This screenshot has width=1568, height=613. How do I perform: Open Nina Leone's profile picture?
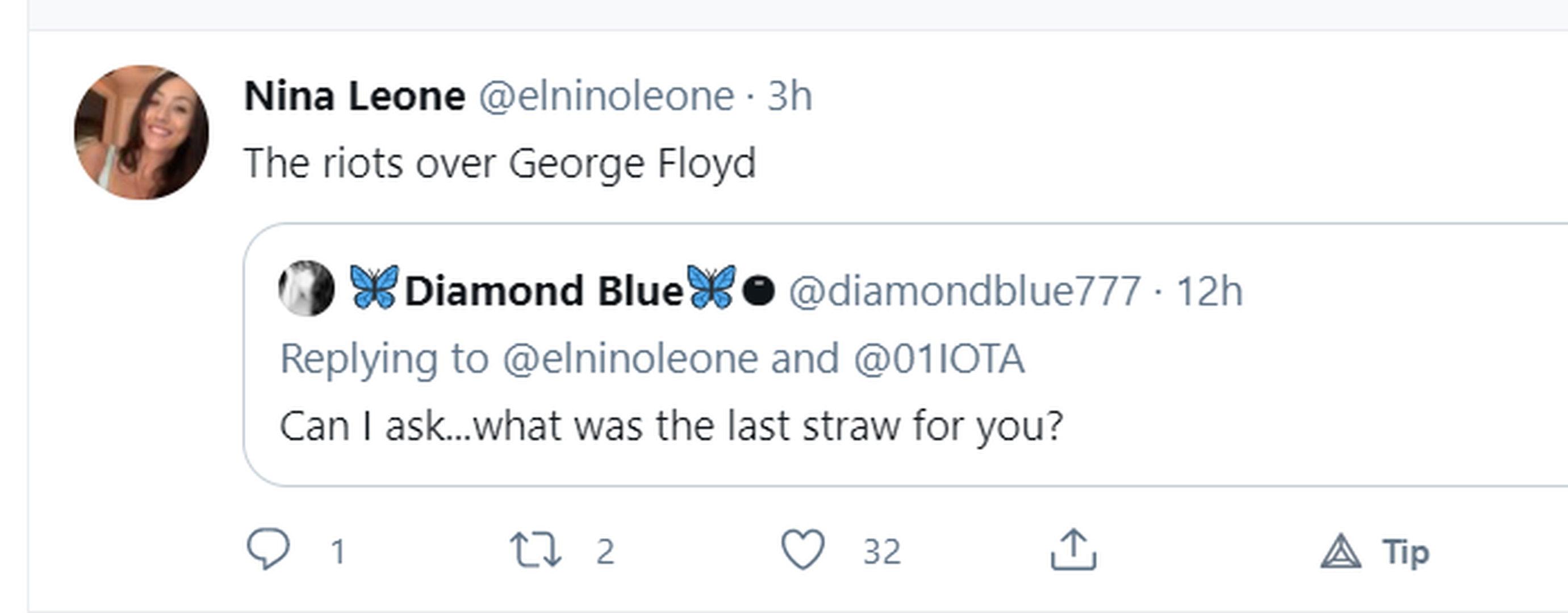click(141, 132)
